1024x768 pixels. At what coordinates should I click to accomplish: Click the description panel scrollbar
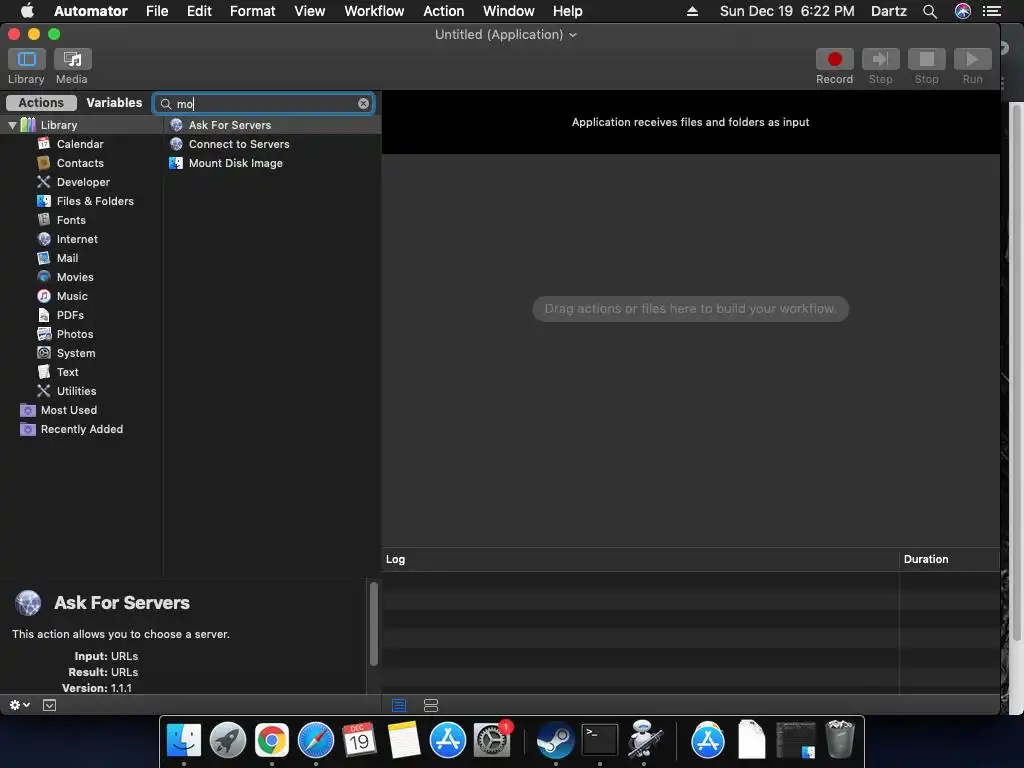[x=374, y=624]
